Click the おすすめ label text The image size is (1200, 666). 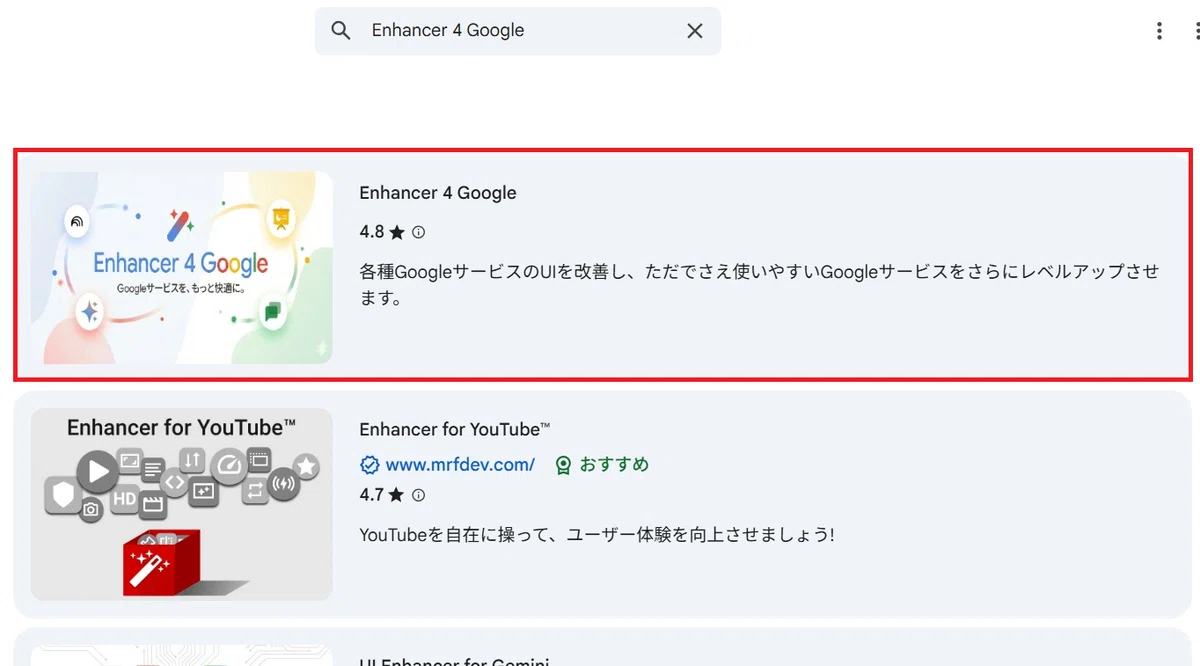[615, 464]
